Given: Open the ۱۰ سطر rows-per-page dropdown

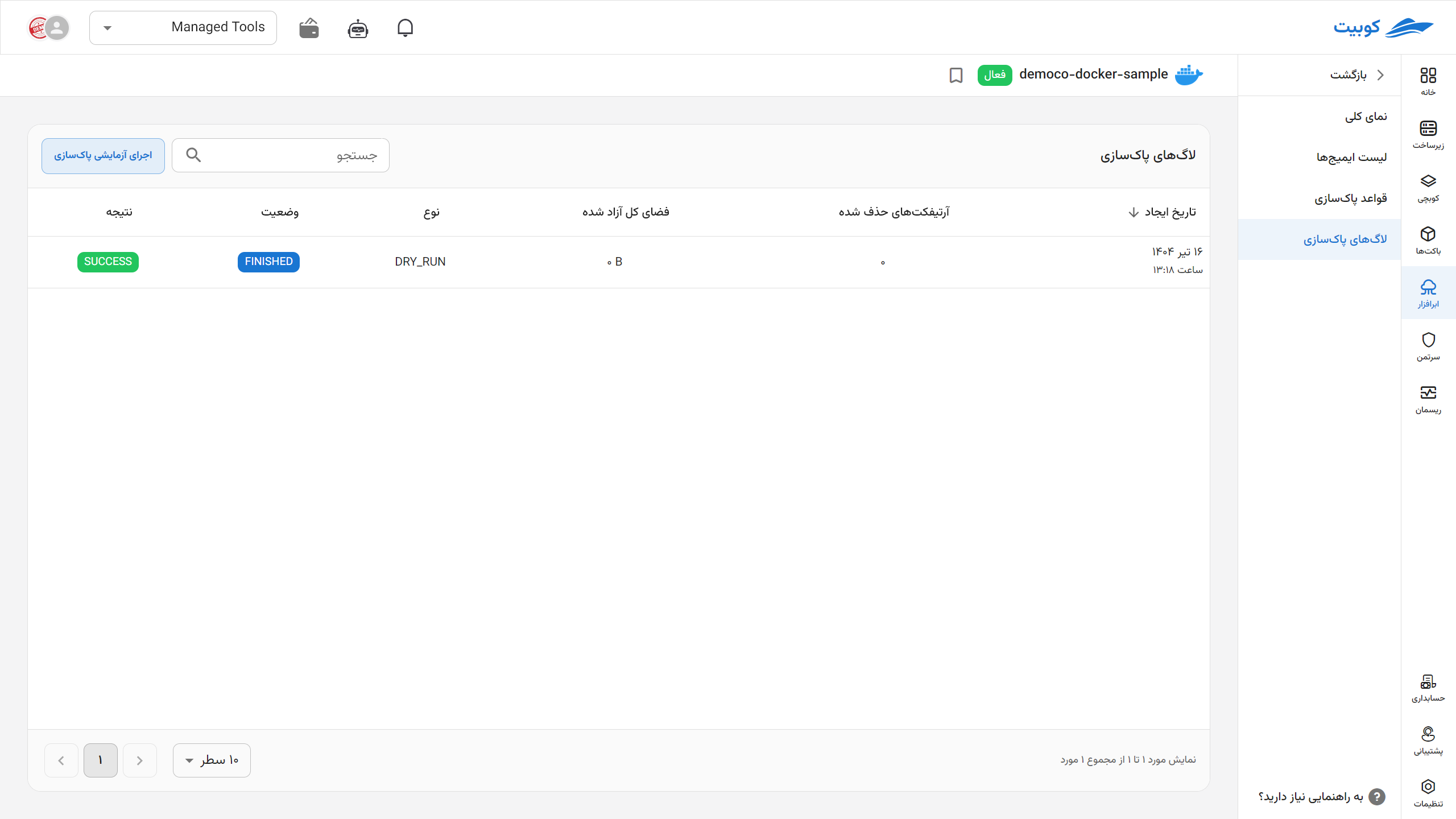Looking at the screenshot, I should 212,760.
